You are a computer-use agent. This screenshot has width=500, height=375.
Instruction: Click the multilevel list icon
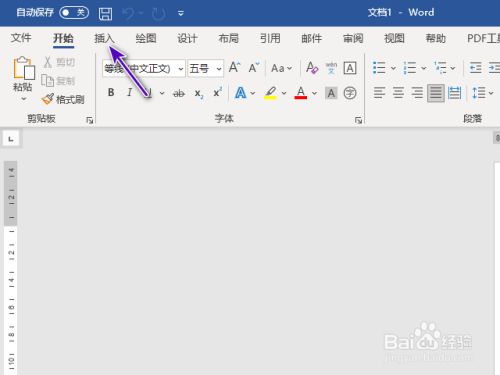(440, 68)
